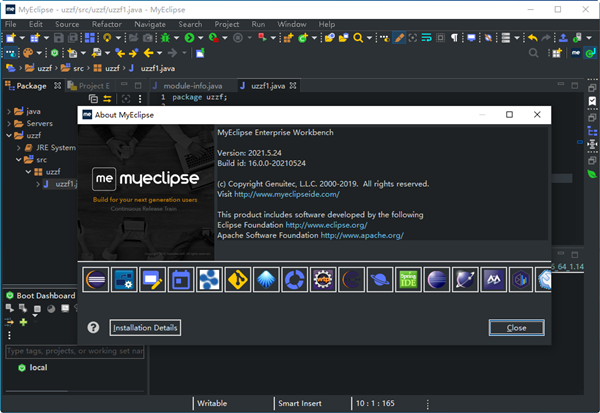Open the Run button dropdown arrow
The height and width of the screenshot is (413, 600).
pyautogui.click(x=200, y=38)
